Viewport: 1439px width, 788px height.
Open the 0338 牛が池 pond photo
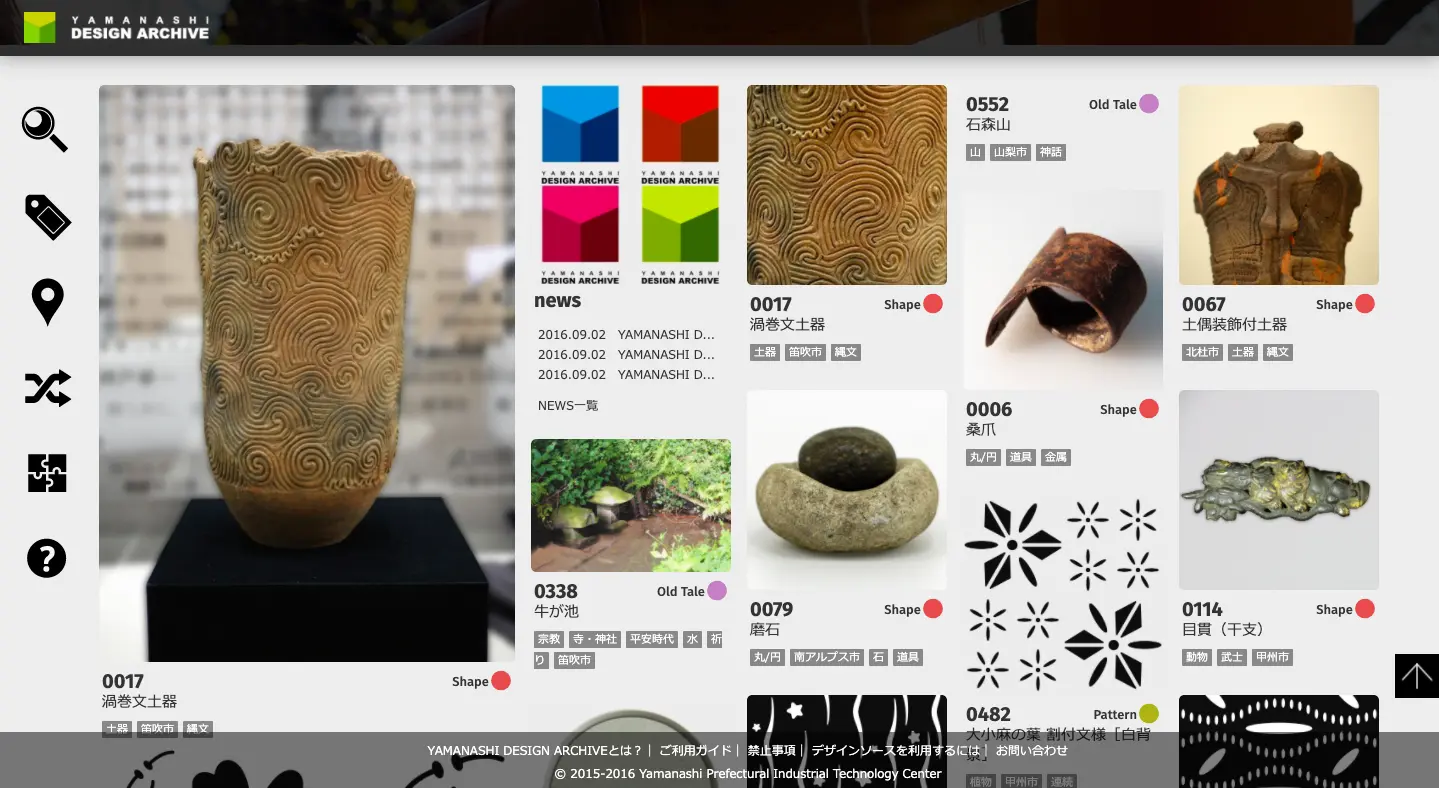(631, 505)
